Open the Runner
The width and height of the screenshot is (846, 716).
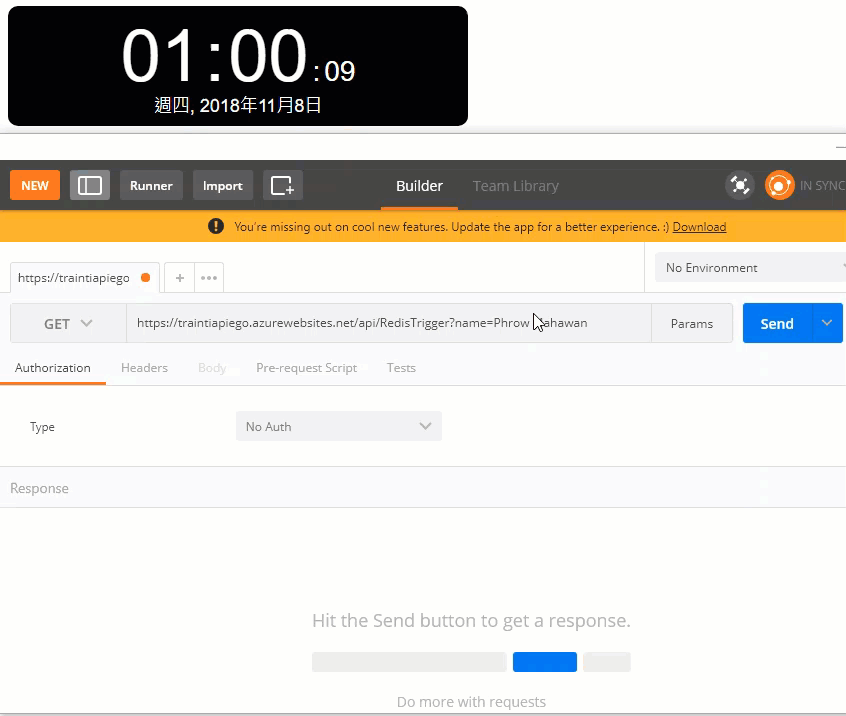[x=151, y=186]
